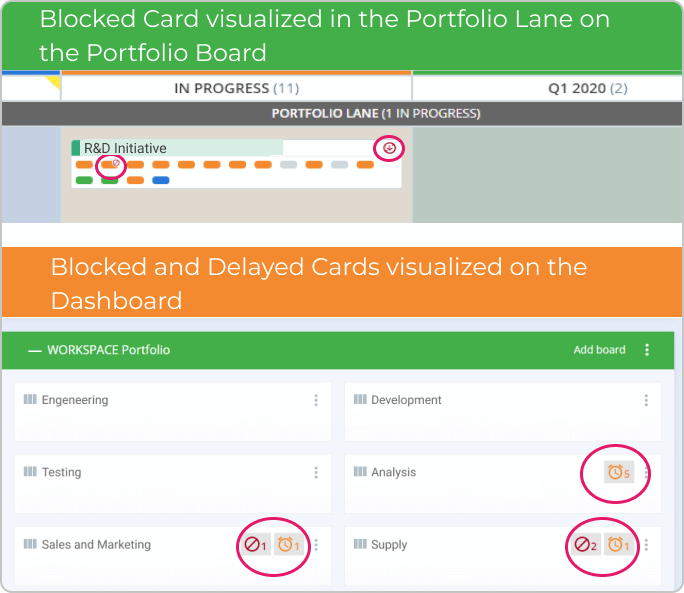Click the delayed clock icon on Supply board
Screen dimensions: 684x593
coord(619,545)
